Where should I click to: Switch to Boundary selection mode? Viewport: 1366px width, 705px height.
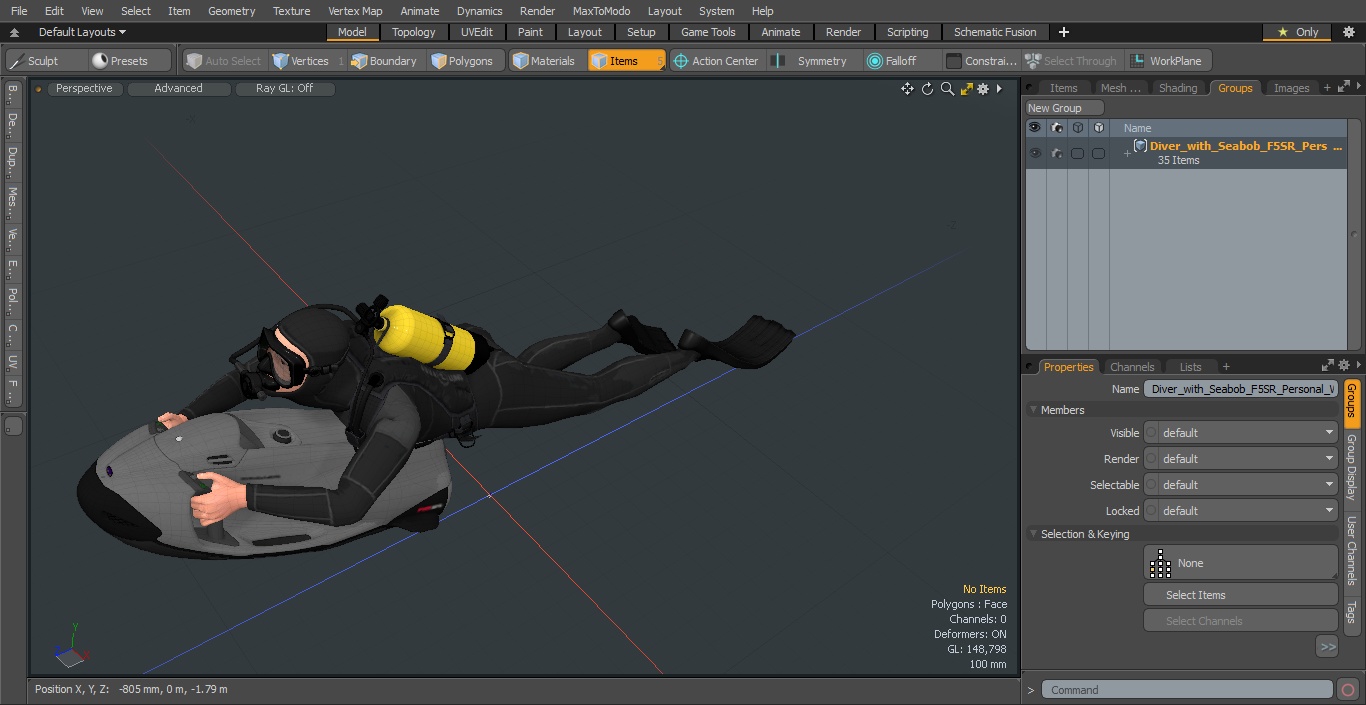(x=384, y=61)
